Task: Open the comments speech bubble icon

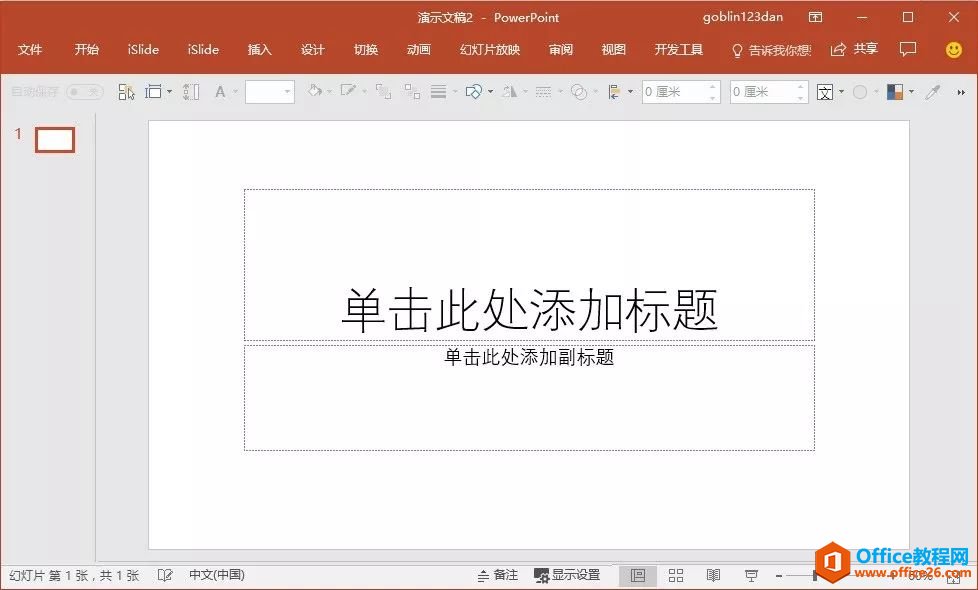Action: tap(908, 49)
